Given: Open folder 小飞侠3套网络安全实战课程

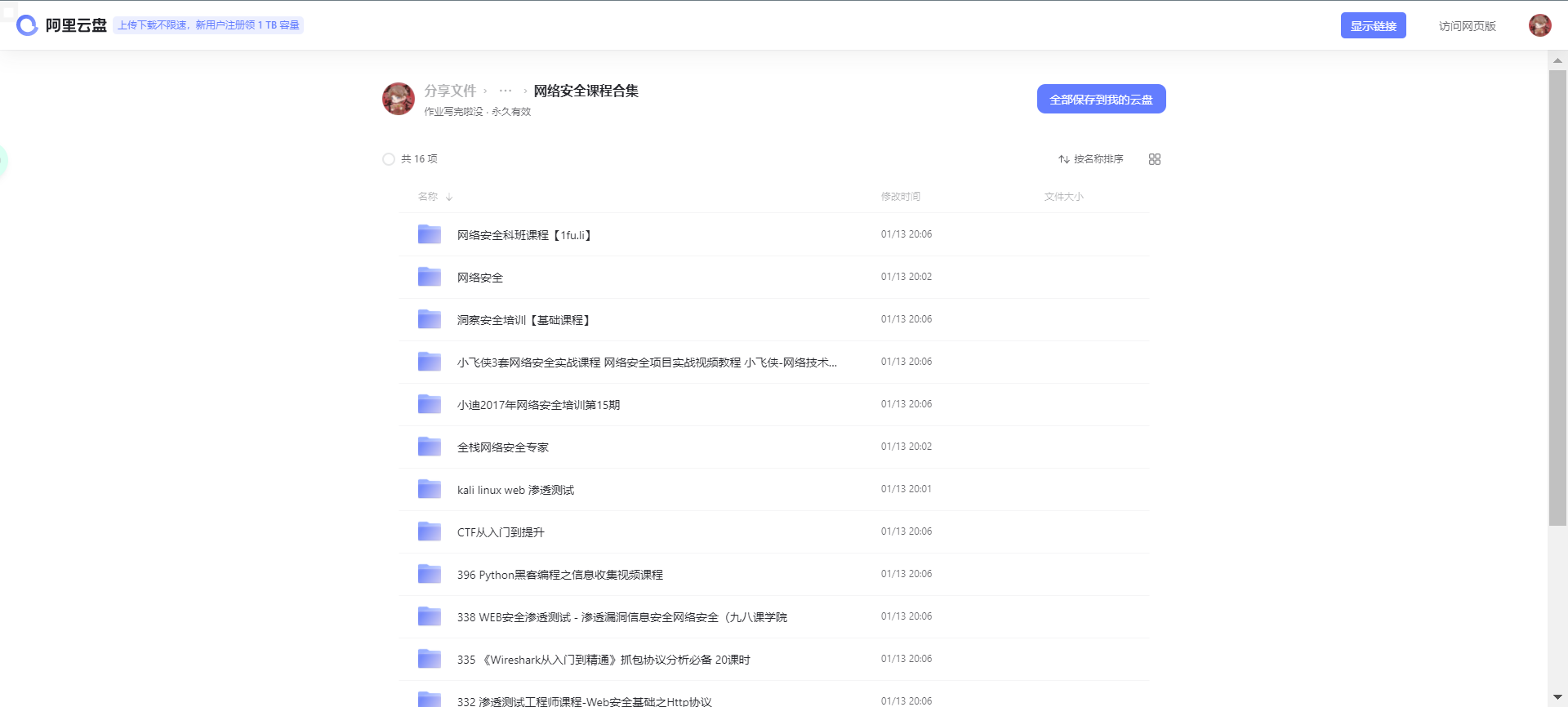Looking at the screenshot, I should [647, 362].
